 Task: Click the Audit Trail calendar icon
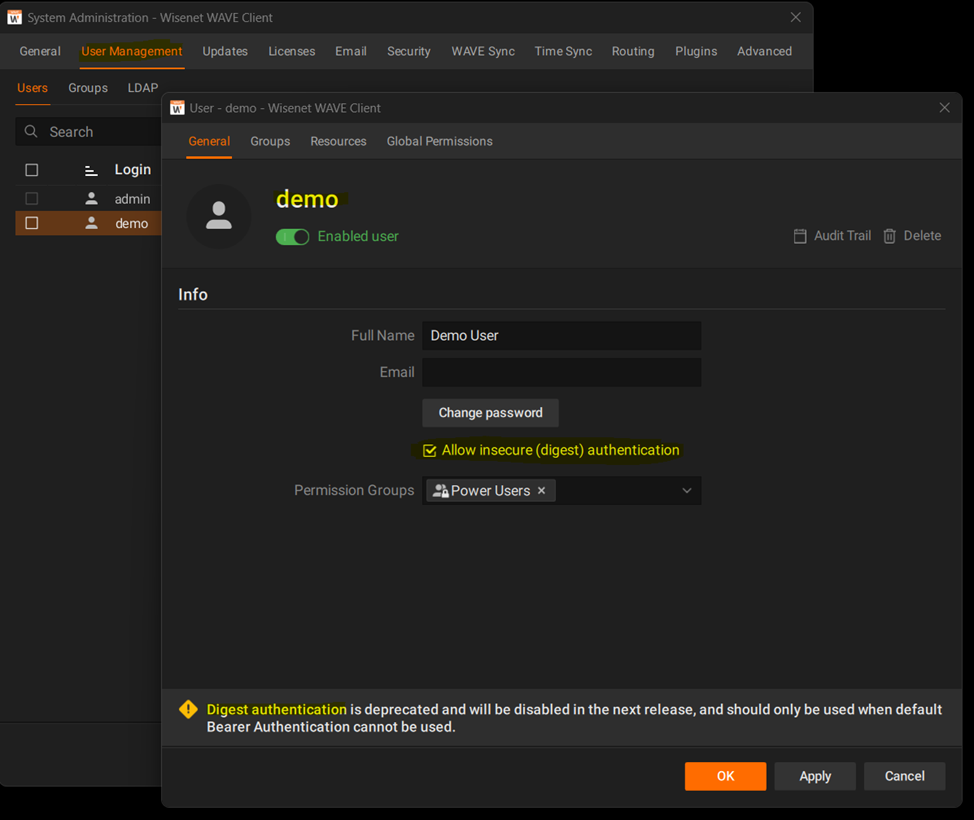[800, 236]
